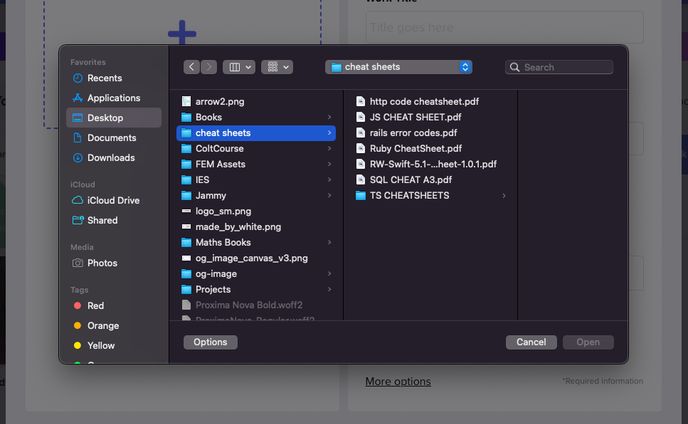Open the grid grouping options dropdown
This screenshot has width=688, height=424.
coord(276,67)
